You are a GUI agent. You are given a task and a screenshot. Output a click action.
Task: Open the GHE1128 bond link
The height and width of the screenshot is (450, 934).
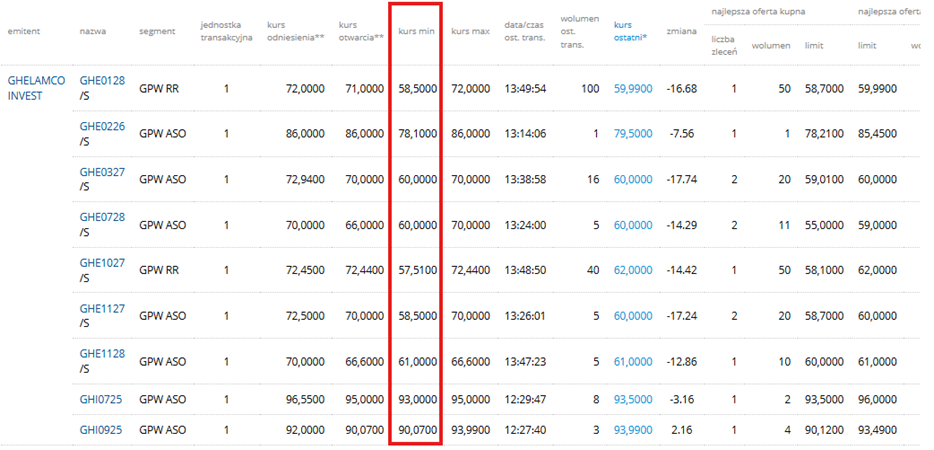pos(102,354)
